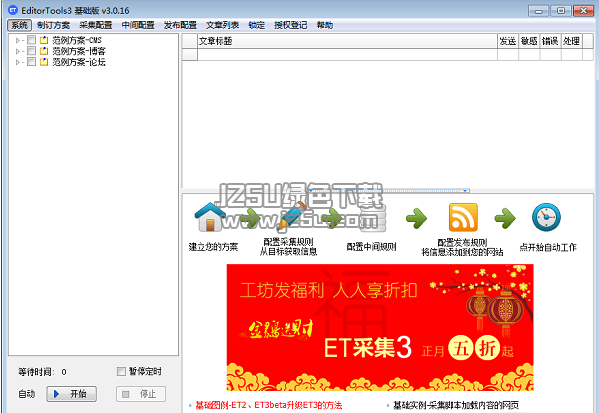This screenshot has height=413, width=599.
Task: Click the 错误 column header
Action: pos(550,41)
